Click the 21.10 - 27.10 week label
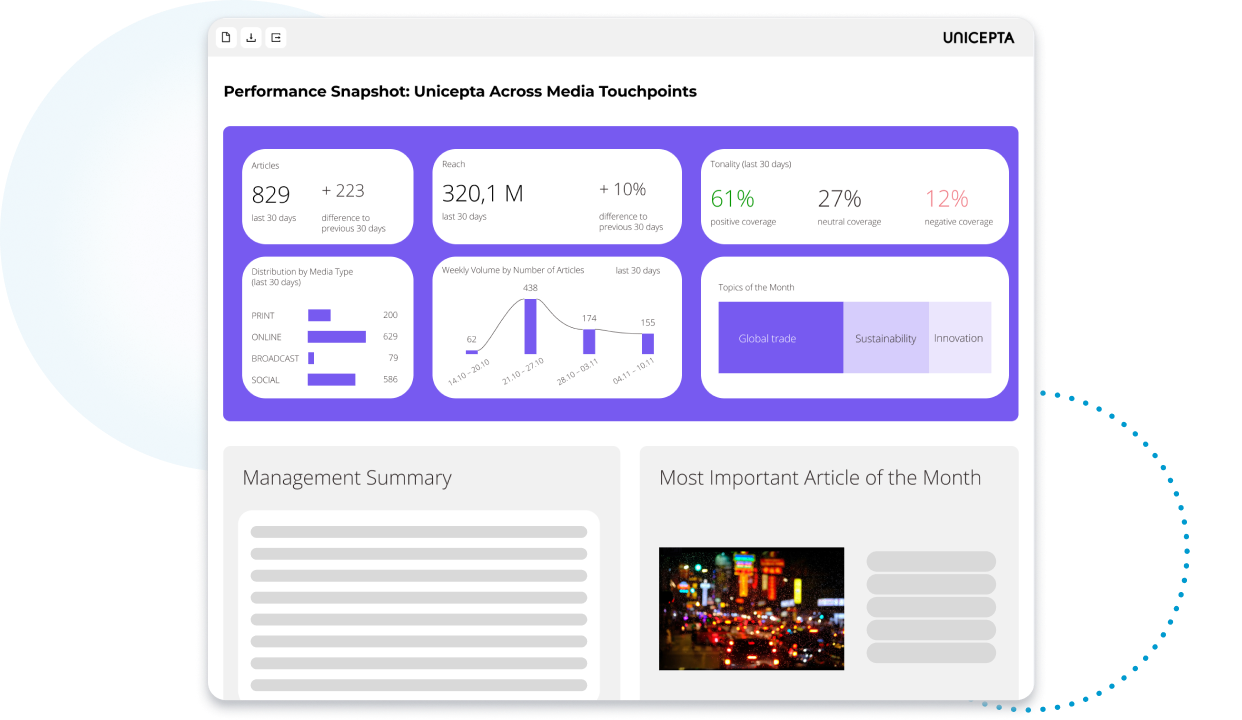1242x720 pixels. [x=524, y=371]
